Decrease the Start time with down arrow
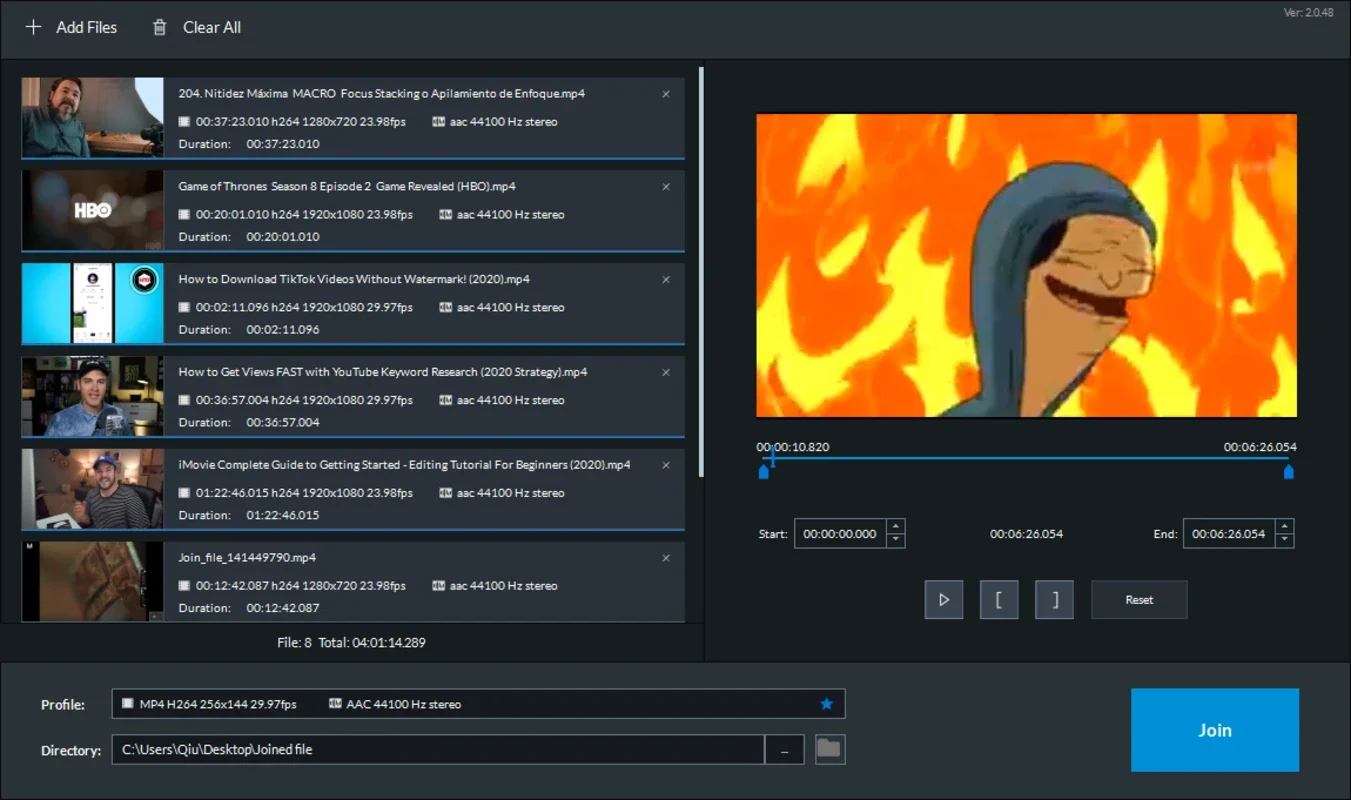1351x800 pixels. click(x=896, y=541)
